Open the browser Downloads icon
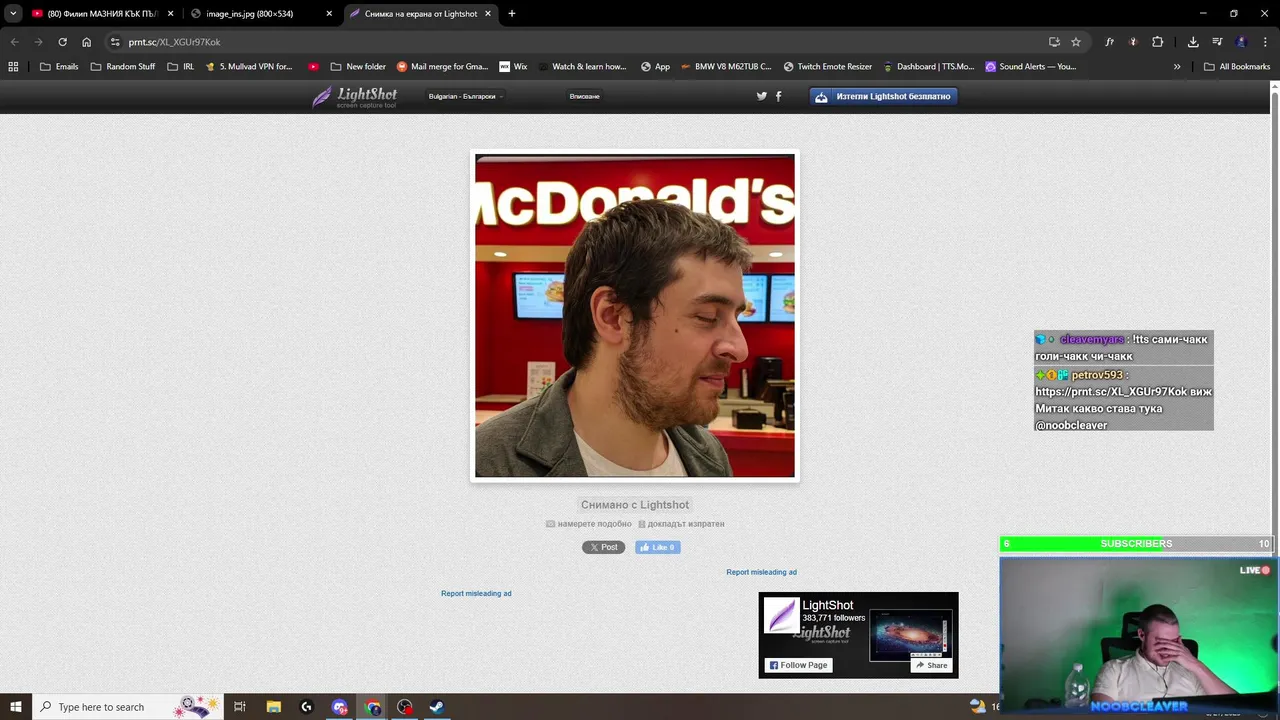The height and width of the screenshot is (720, 1280). tap(1193, 42)
